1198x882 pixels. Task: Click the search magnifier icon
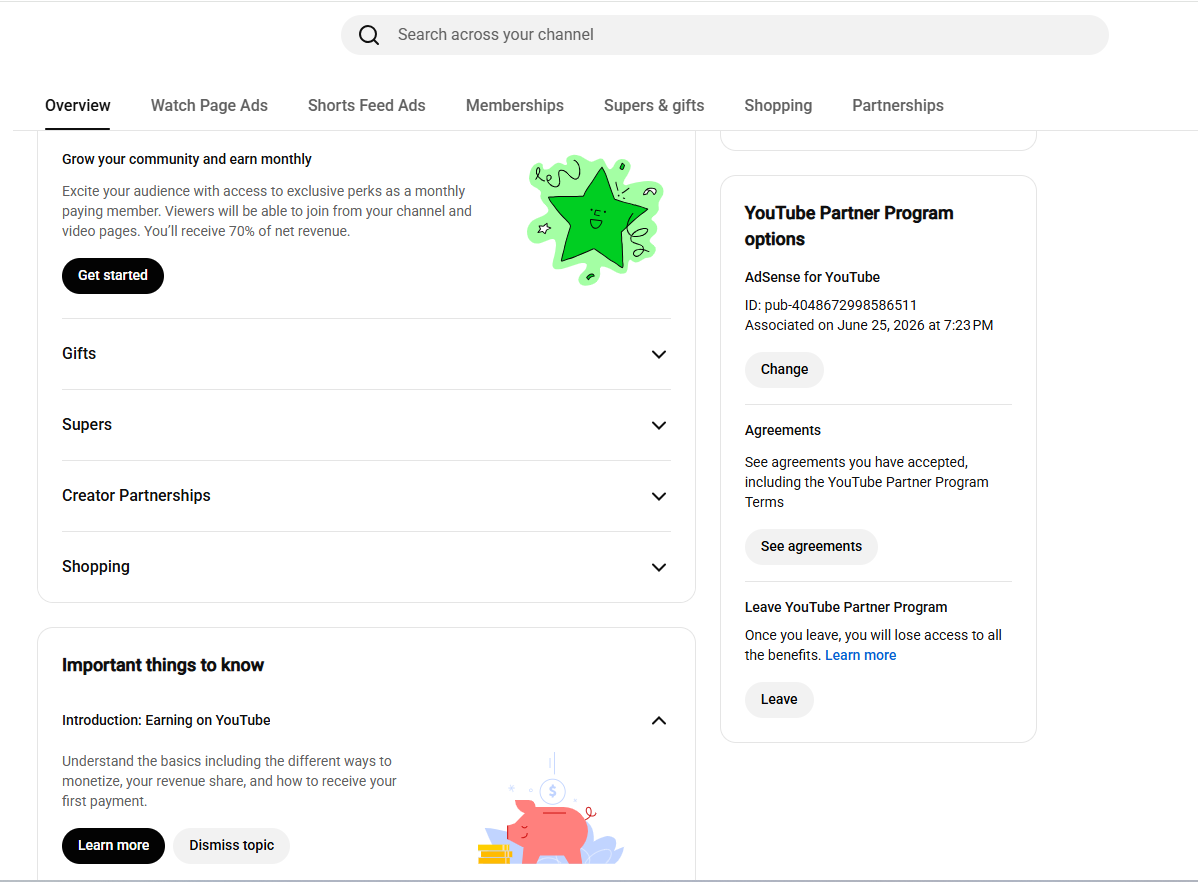coord(369,35)
